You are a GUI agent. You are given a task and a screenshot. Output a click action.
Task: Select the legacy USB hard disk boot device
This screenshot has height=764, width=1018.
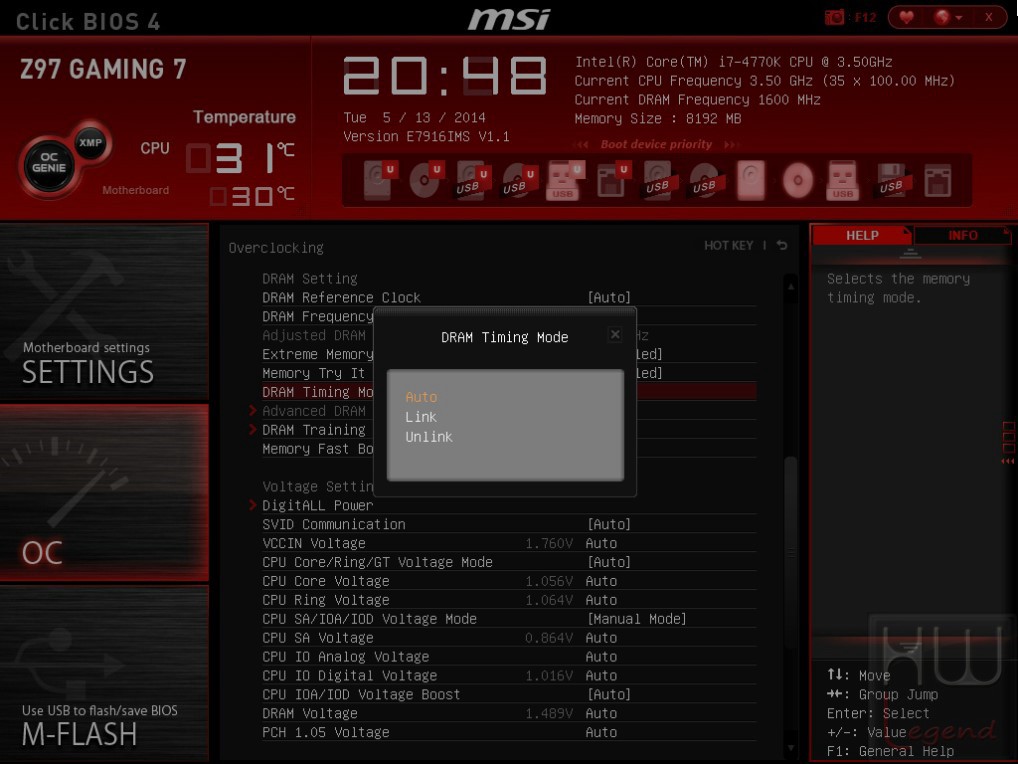(658, 180)
